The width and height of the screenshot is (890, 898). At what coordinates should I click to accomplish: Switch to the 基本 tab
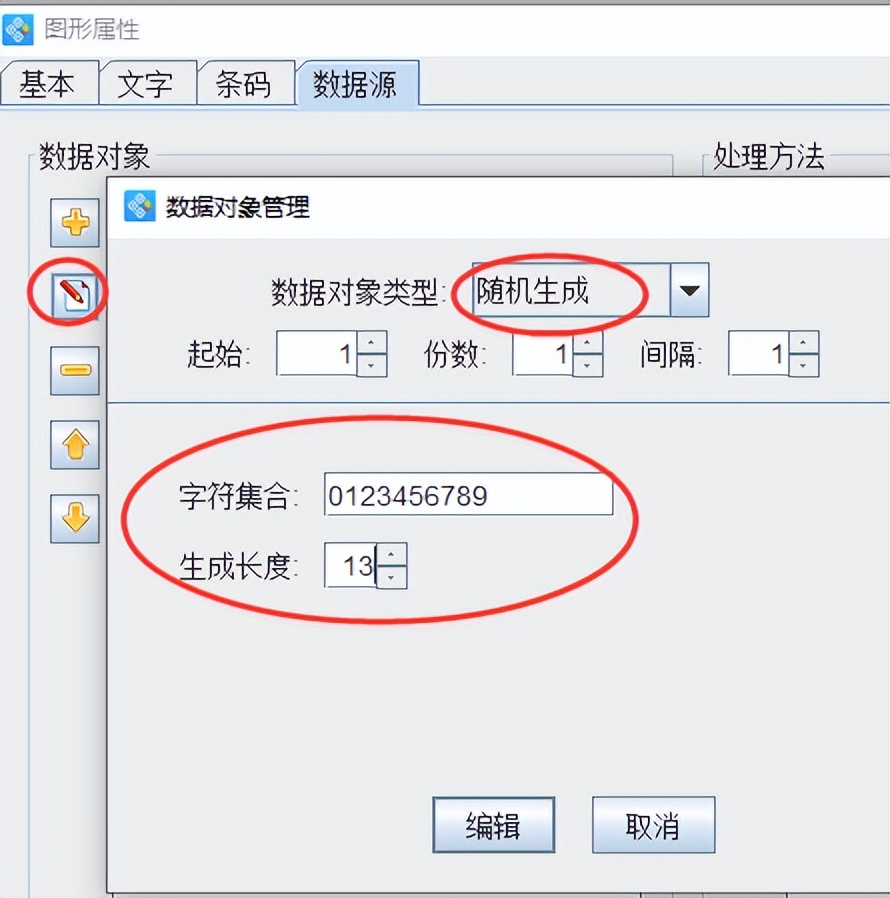pos(49,84)
